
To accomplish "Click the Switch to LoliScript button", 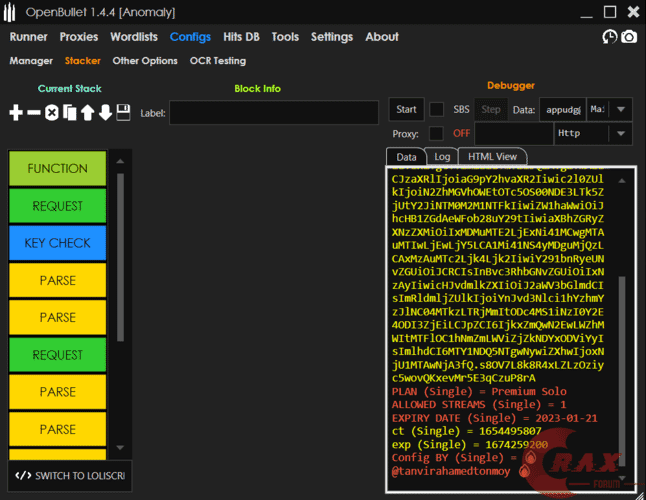I will (69, 475).
